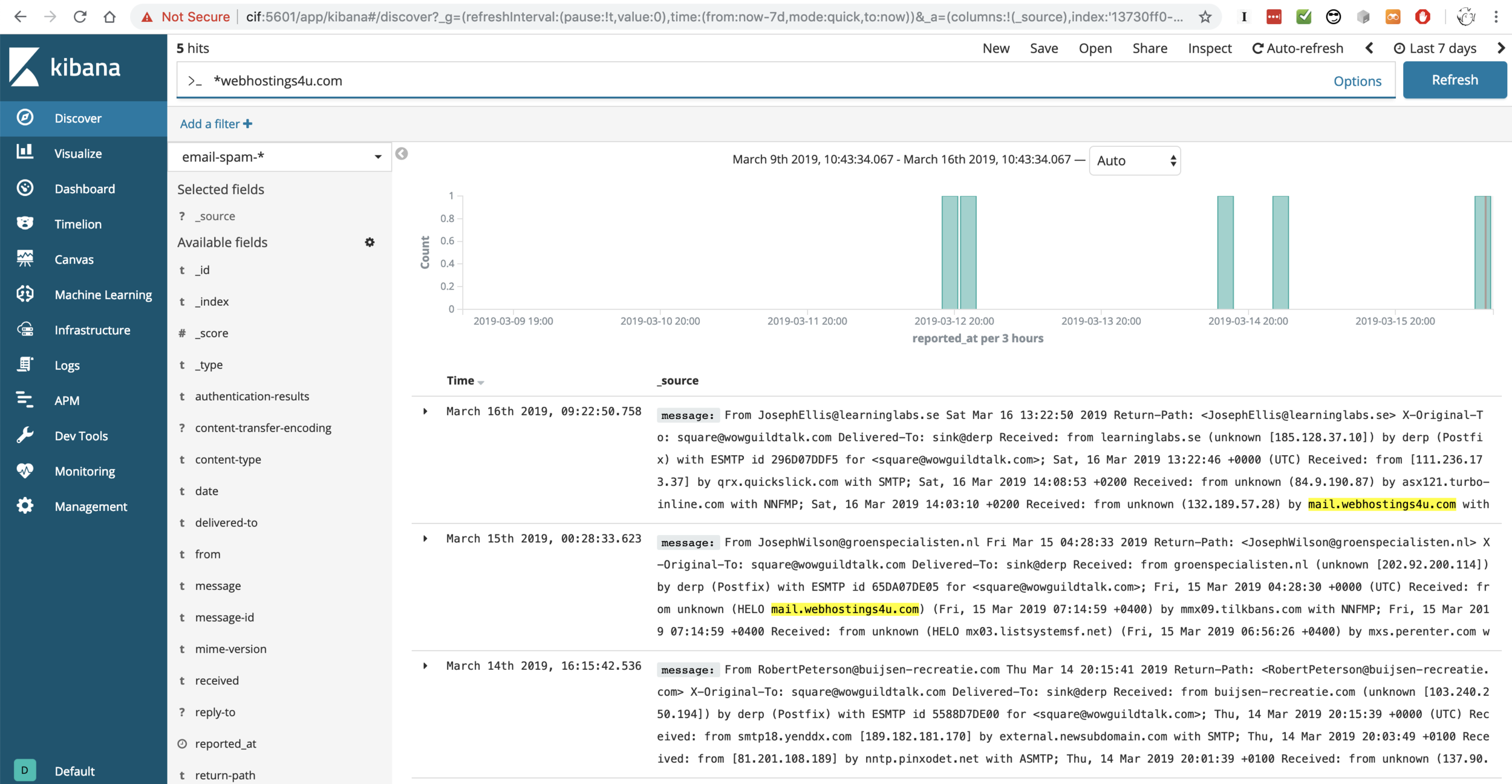The image size is (1512, 784).
Task: Open Last 7 days time picker
Action: [x=1435, y=48]
